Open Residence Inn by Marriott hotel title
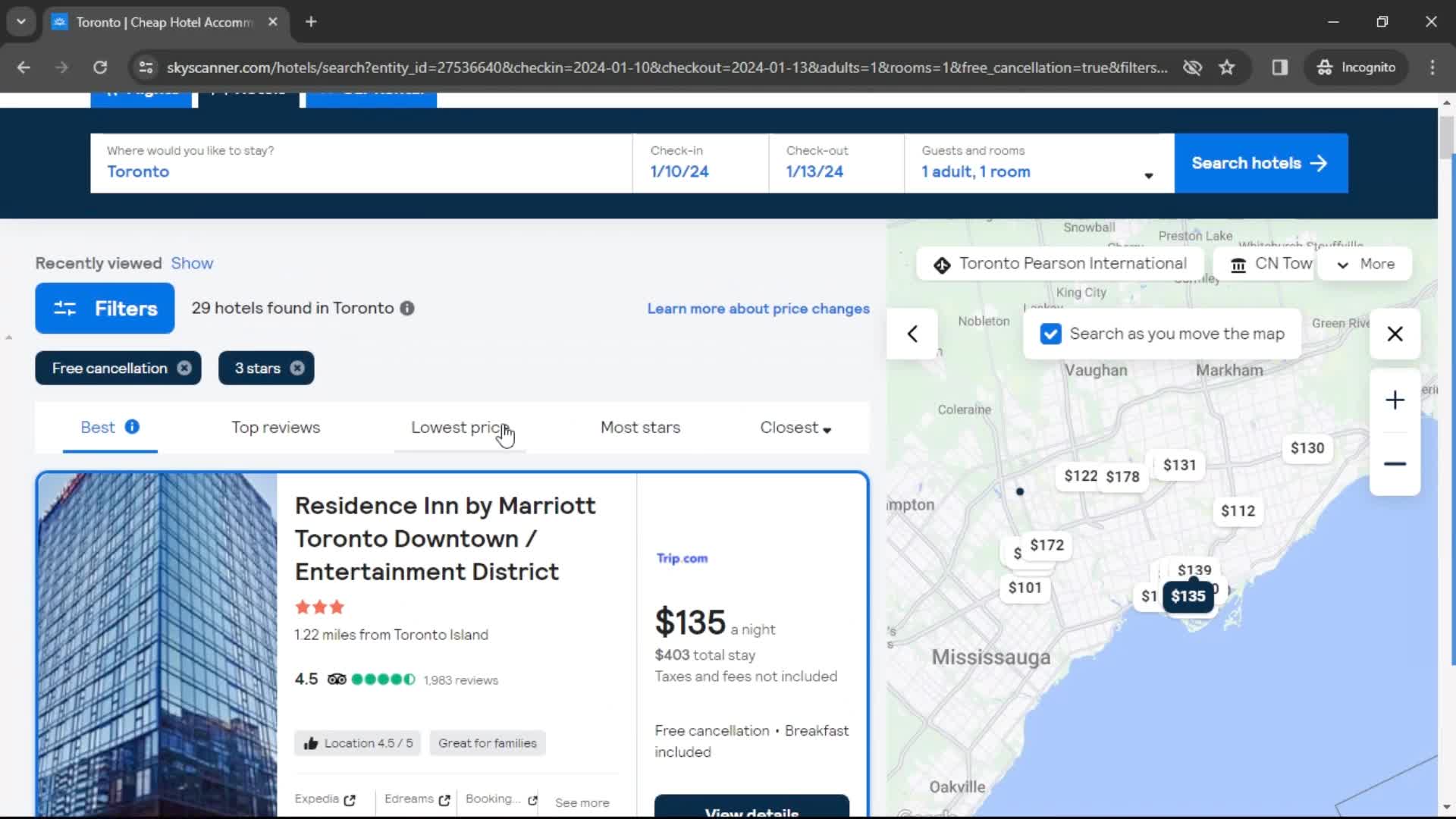Screen dimensions: 1456x819 tap(445, 538)
